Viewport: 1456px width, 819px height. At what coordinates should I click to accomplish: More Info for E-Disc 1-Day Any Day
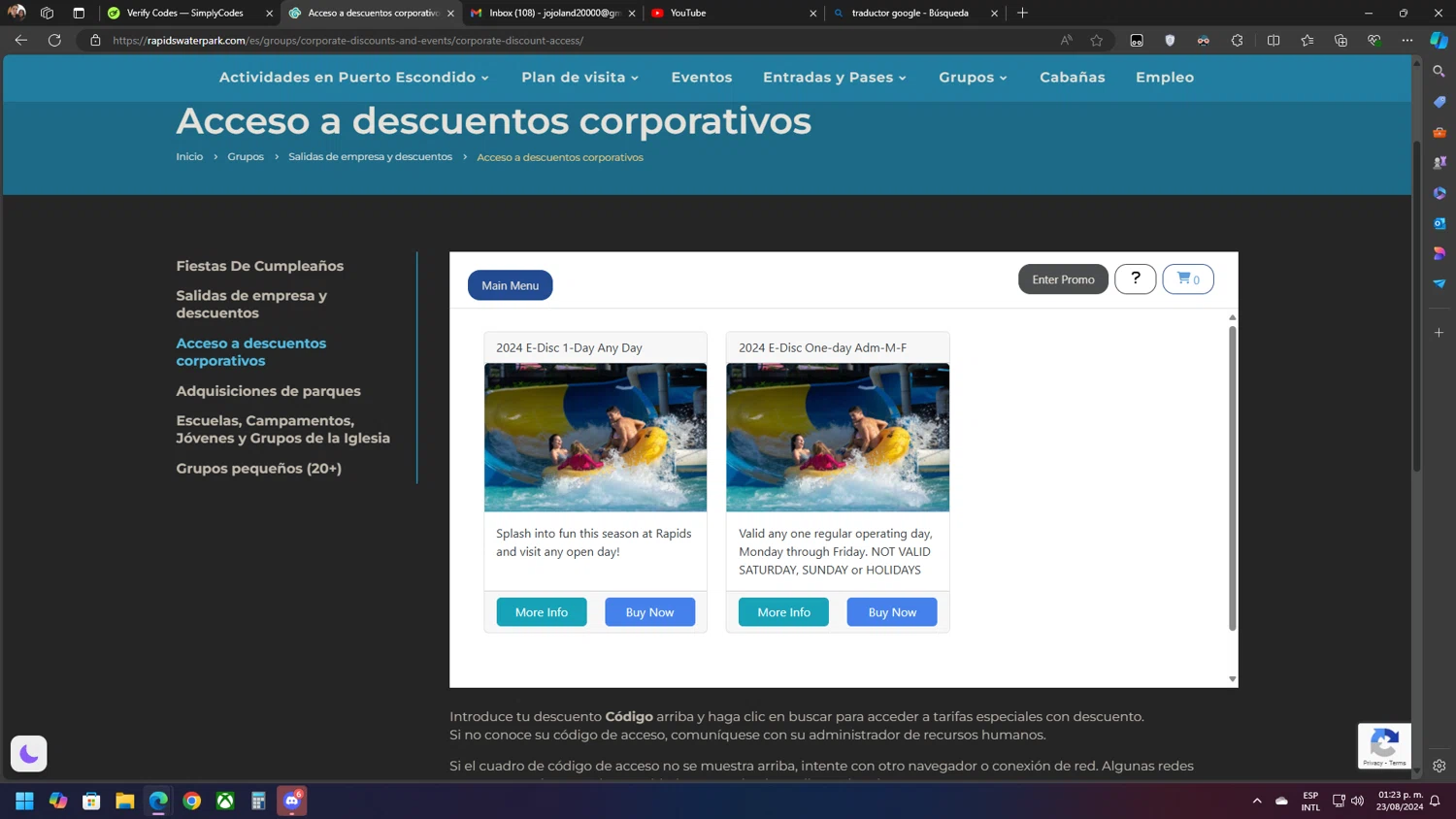tap(542, 612)
